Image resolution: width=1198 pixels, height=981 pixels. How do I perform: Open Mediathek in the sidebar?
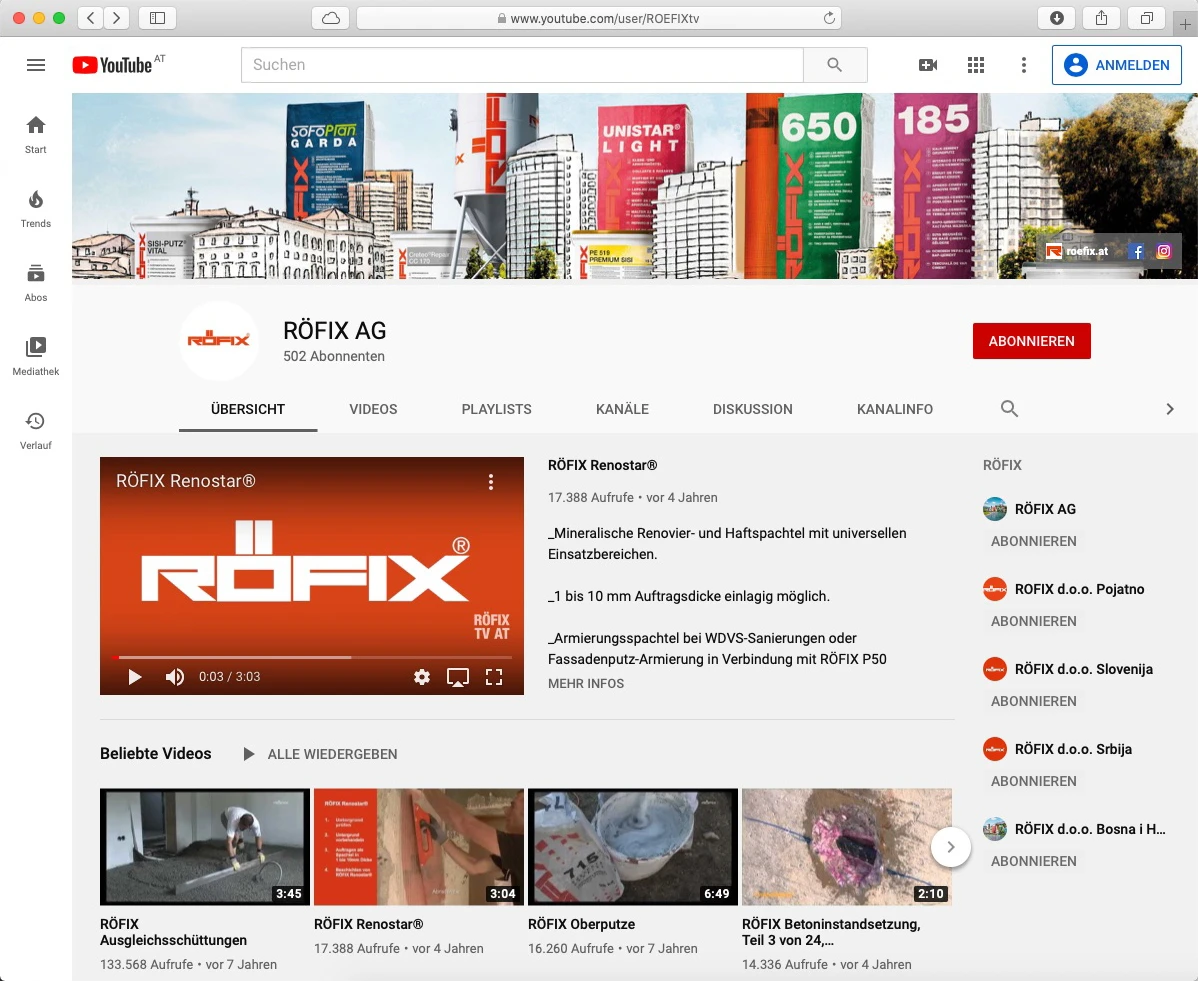coord(36,357)
